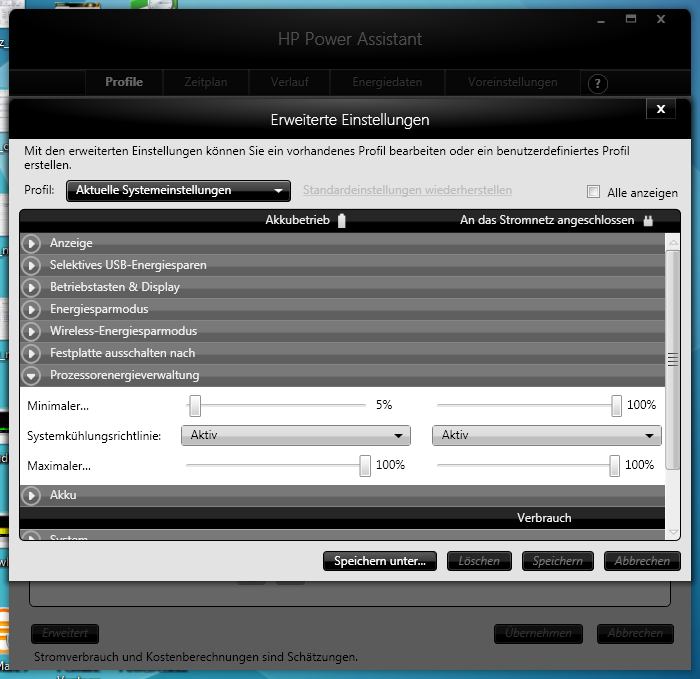
Task: Click Standardeinstellungen wiederherstellen link
Action: pos(407,190)
